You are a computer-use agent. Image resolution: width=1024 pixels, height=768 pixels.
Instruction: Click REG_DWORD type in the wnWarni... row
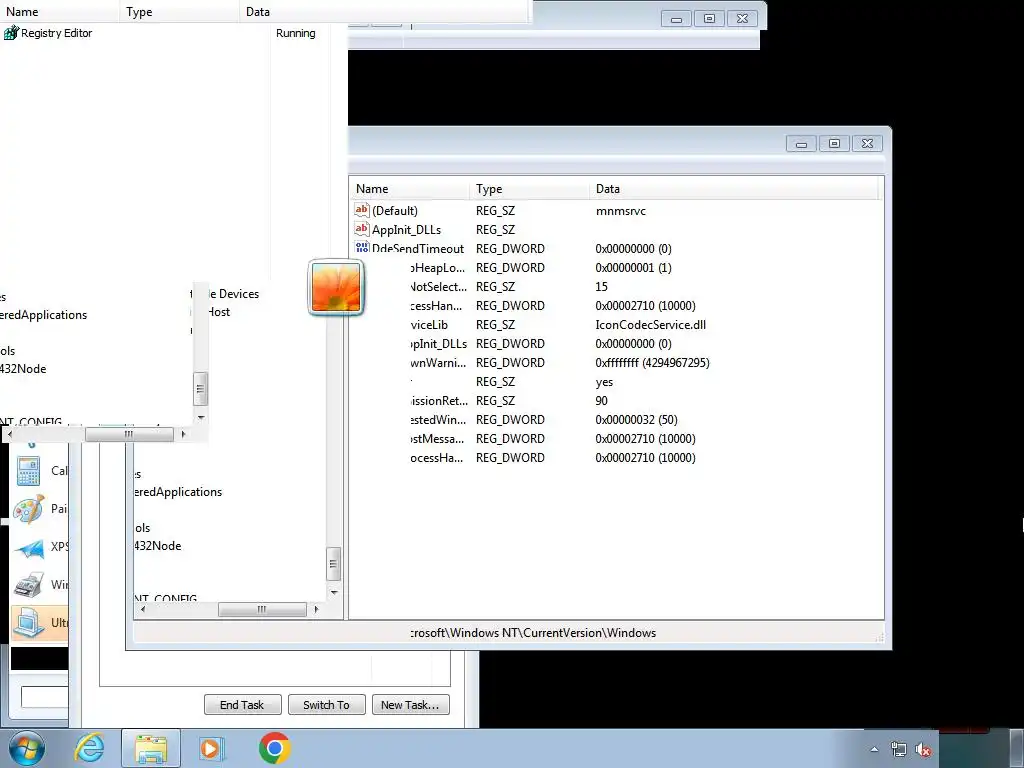point(510,362)
